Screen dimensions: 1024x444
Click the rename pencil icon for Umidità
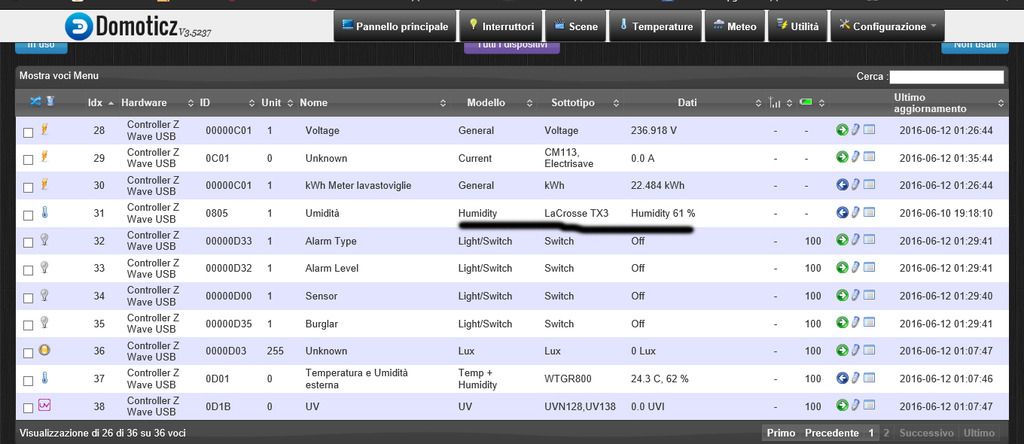pyautogui.click(x=855, y=212)
